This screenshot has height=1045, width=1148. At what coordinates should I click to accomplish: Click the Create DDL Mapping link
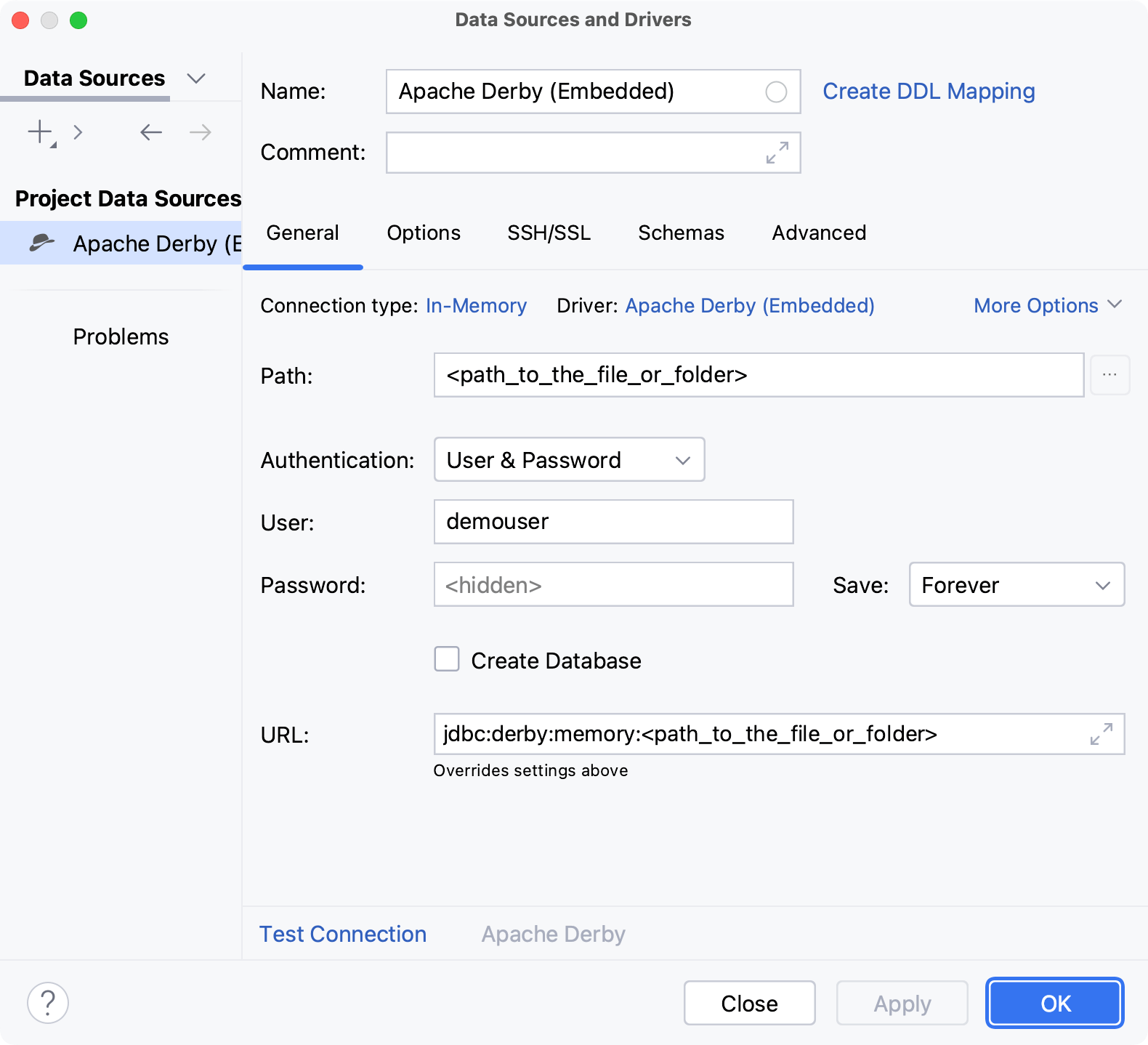pyautogui.click(x=928, y=92)
